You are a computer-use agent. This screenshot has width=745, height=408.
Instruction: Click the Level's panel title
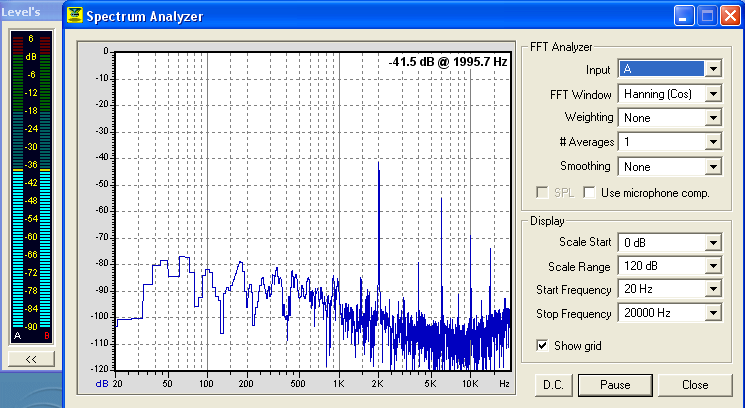tap(20, 12)
